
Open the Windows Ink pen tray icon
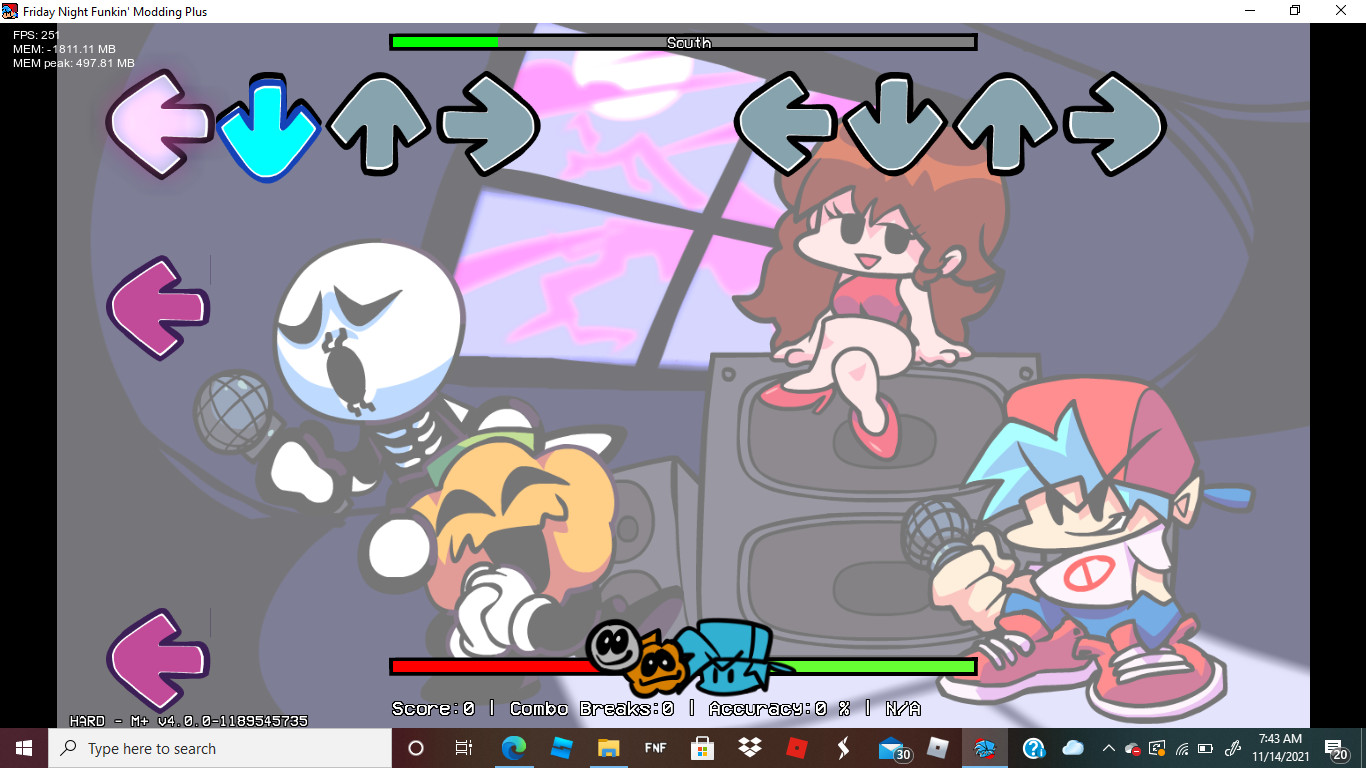click(x=1233, y=748)
